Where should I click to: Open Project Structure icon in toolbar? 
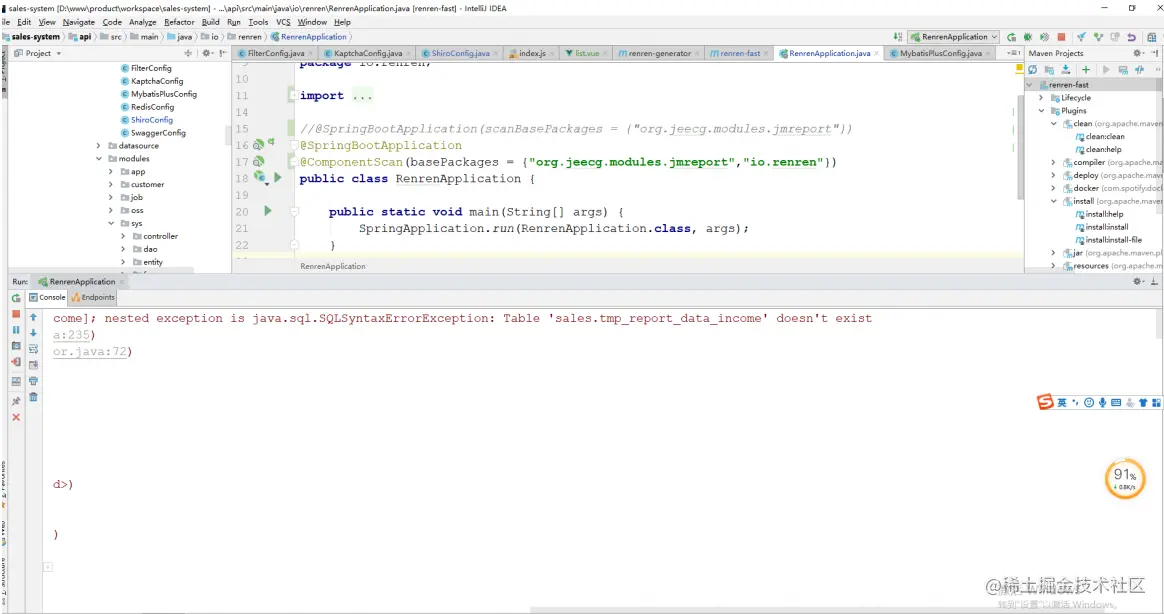pos(1151,37)
